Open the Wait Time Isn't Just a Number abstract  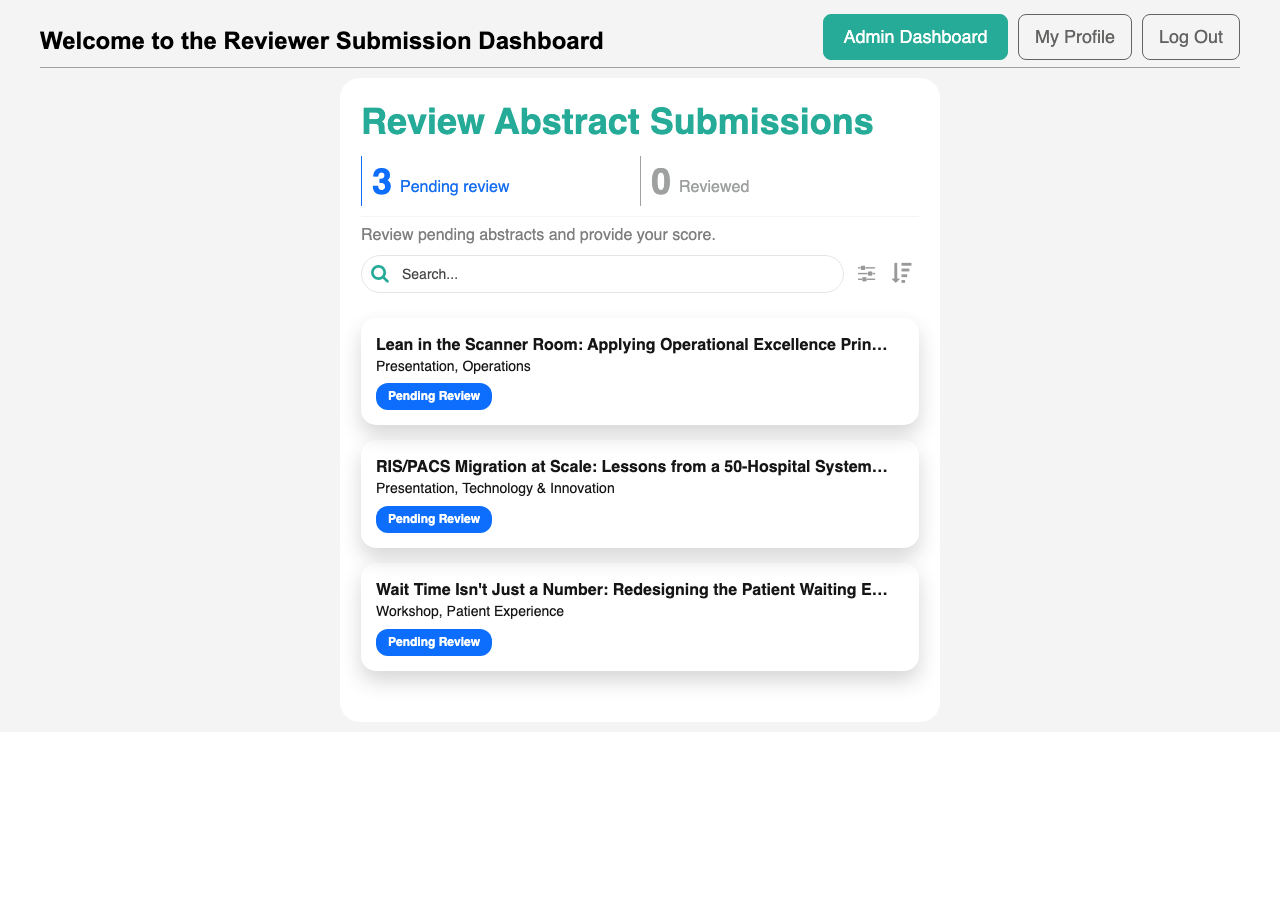tap(640, 617)
